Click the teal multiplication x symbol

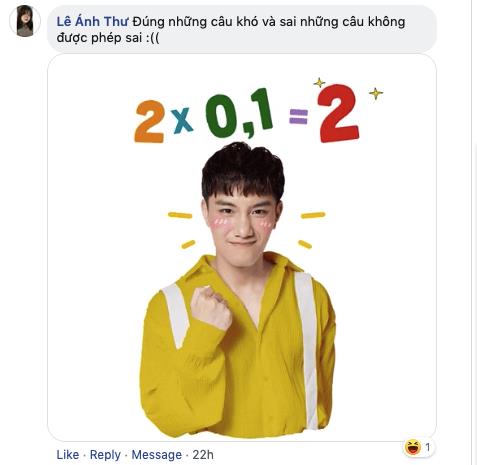tap(182, 120)
